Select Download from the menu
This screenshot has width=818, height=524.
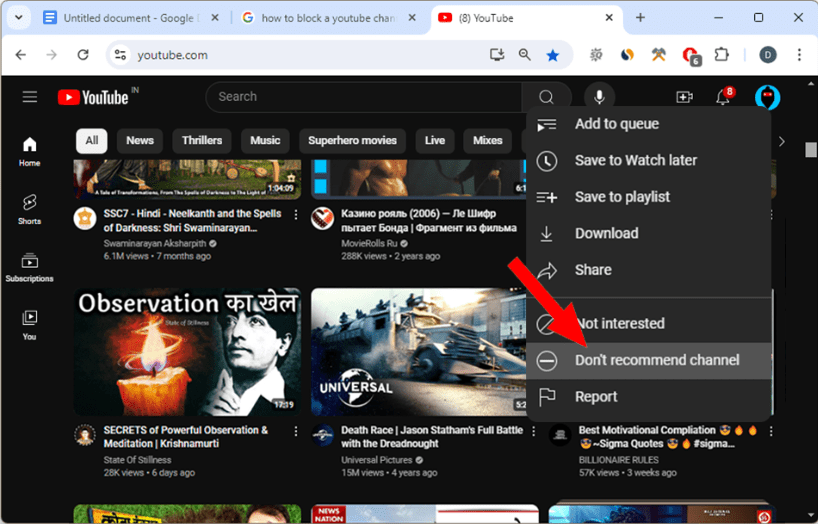coord(648,233)
